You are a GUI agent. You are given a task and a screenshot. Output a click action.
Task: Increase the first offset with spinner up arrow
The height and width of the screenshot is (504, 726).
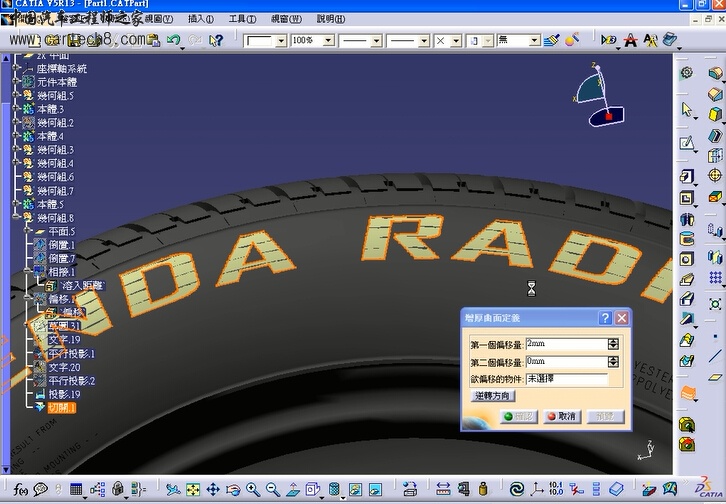point(613,342)
